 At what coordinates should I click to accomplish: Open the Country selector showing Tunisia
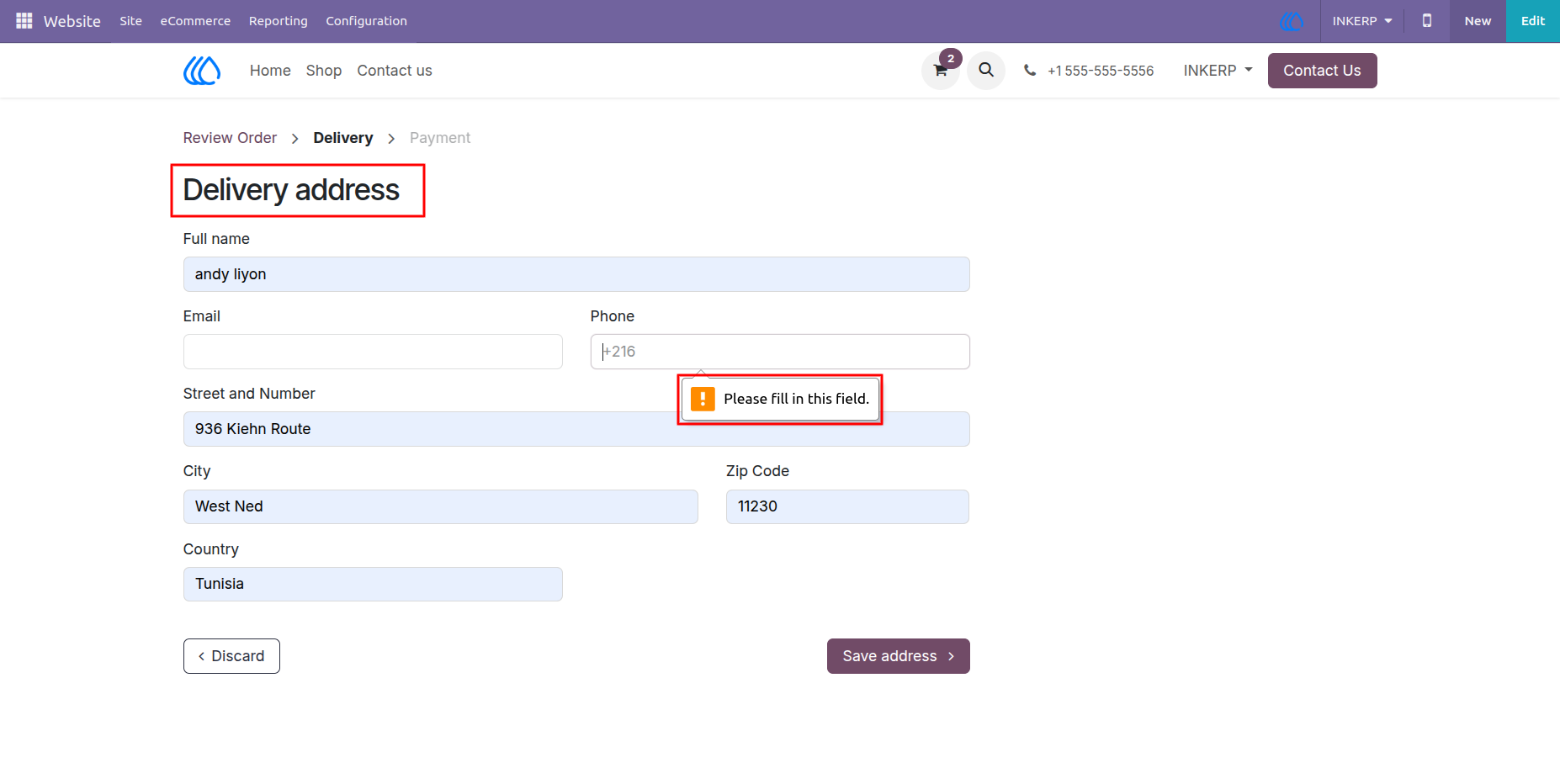tap(373, 584)
